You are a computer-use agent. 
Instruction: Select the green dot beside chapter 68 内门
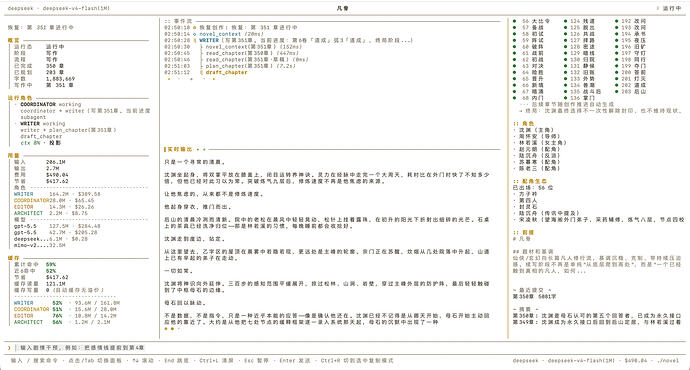point(514,98)
